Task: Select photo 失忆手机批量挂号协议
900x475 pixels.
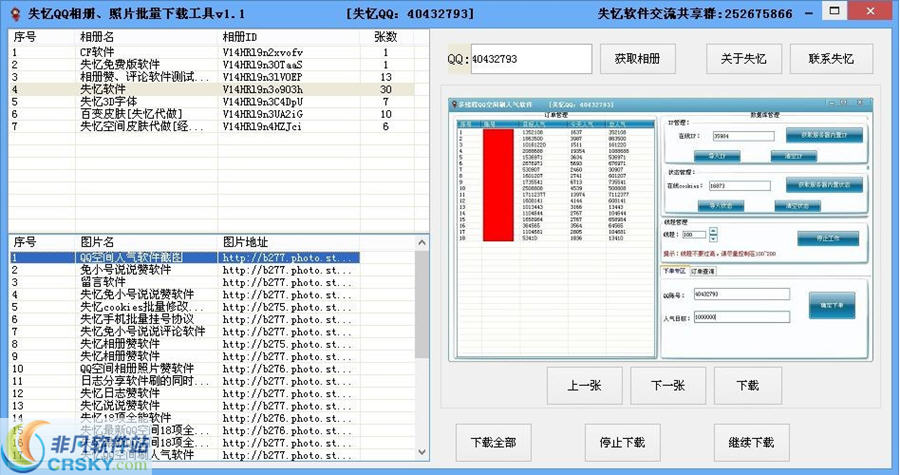Action: click(x=185, y=320)
